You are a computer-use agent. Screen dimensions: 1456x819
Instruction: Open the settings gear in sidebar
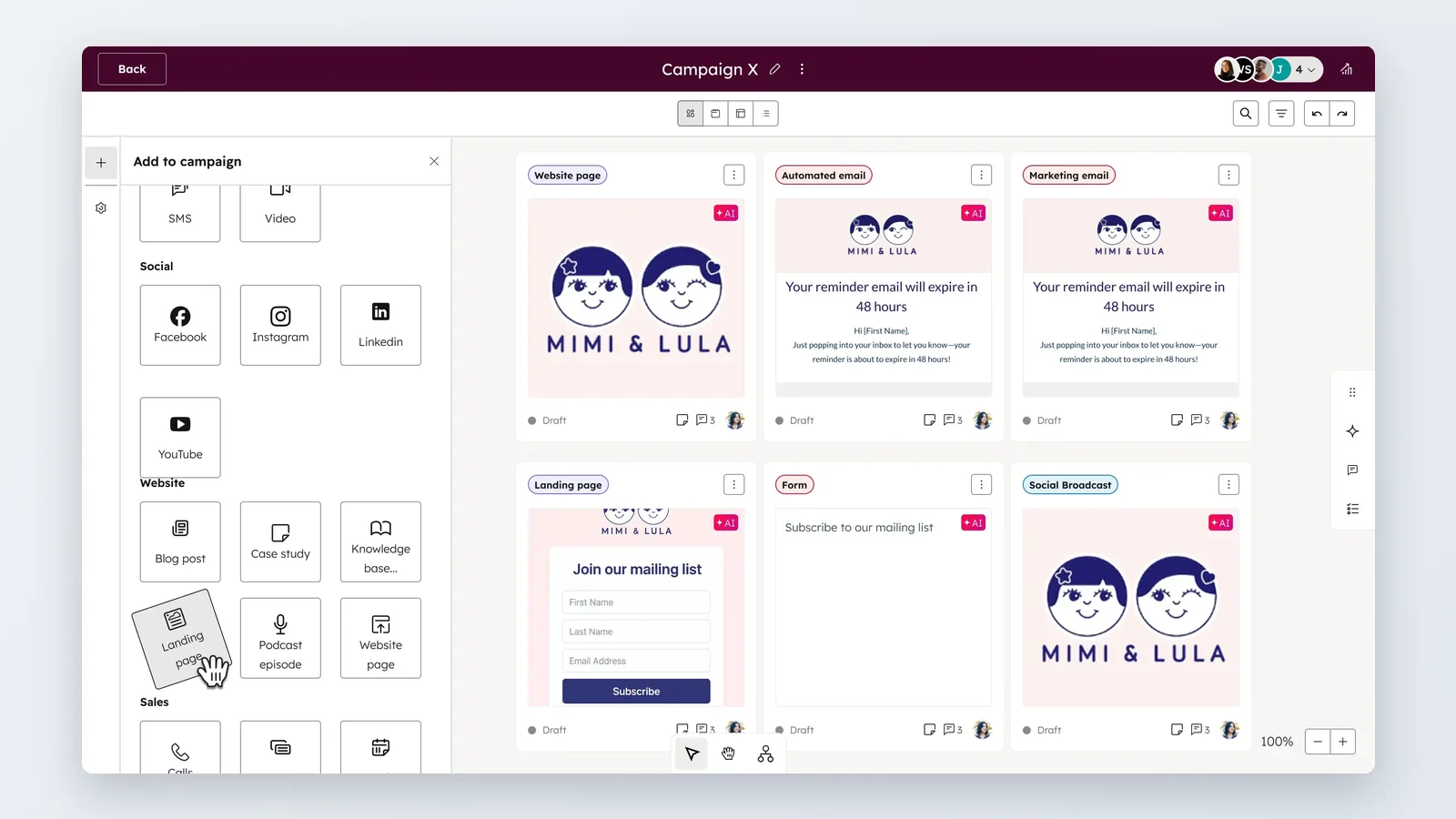[x=101, y=208]
